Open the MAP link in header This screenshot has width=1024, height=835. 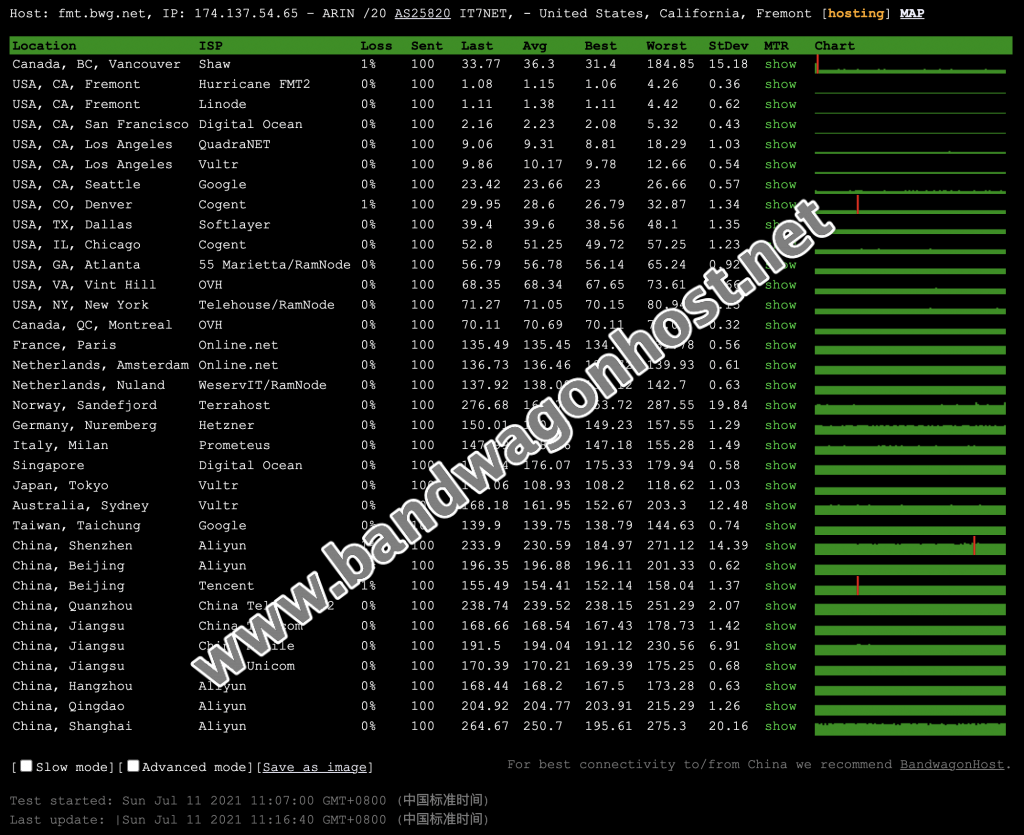pyautogui.click(x=912, y=13)
